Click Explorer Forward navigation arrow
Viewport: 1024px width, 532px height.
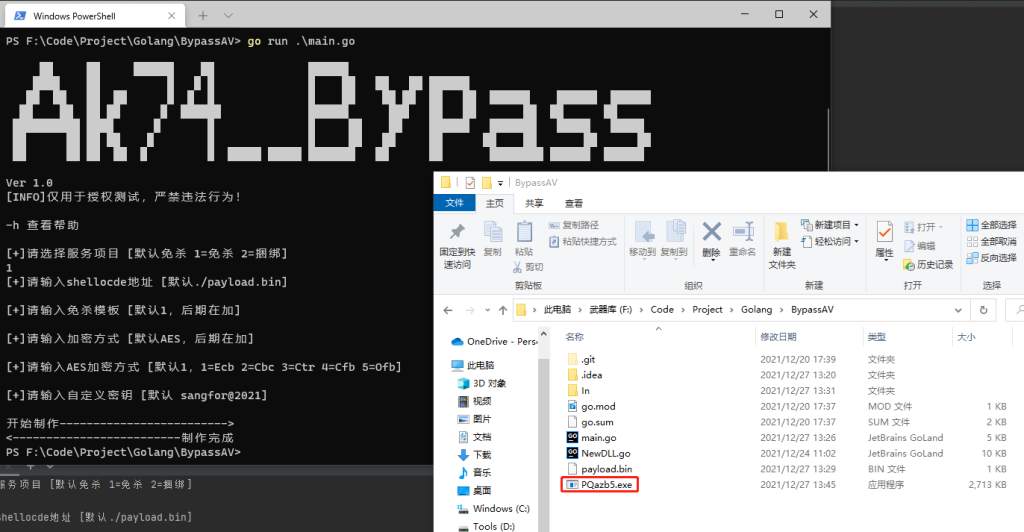[x=470, y=310]
